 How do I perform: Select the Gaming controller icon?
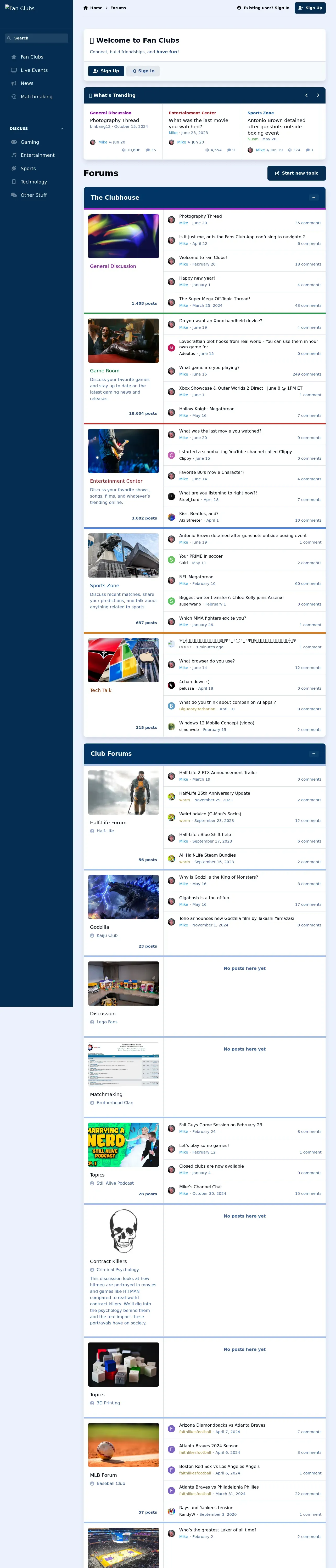[x=14, y=142]
